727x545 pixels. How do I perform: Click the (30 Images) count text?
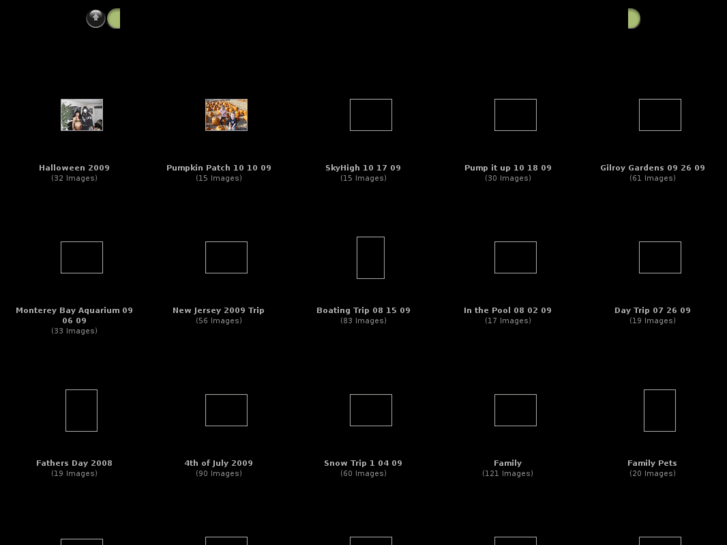tap(508, 178)
